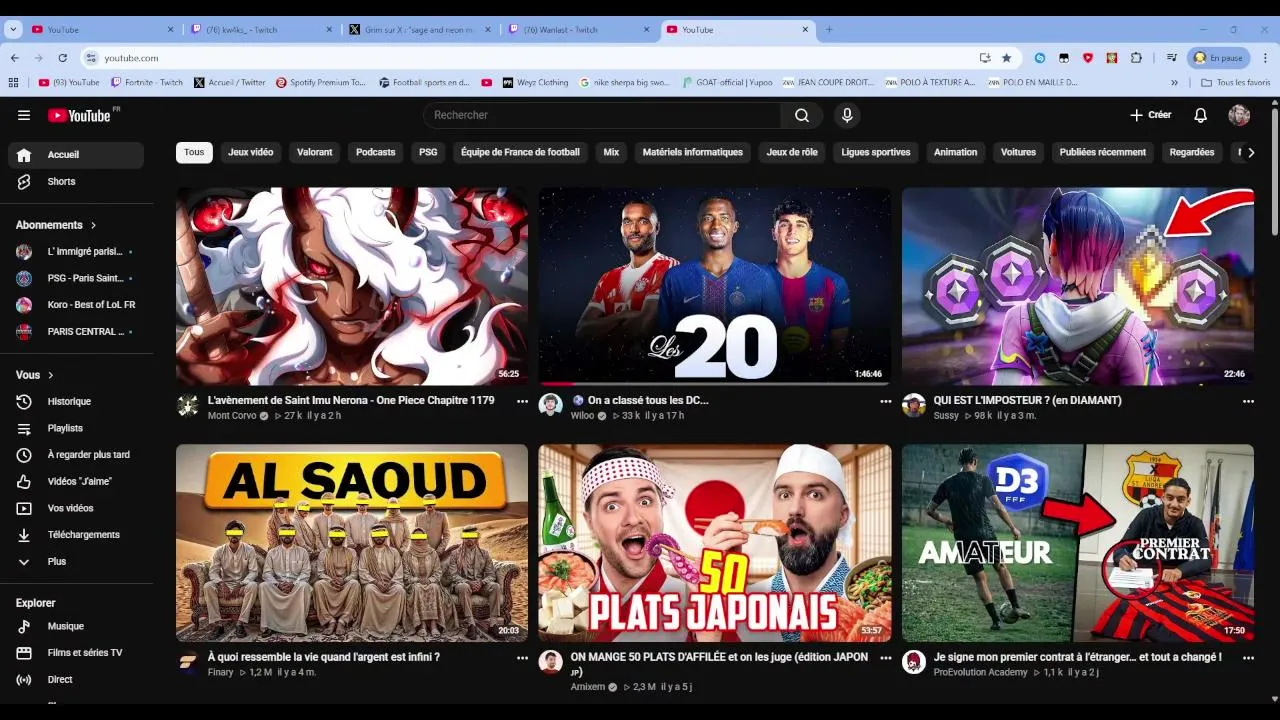This screenshot has width=1280, height=720.
Task: Go to Accueil in the sidebar
Action: 76,155
